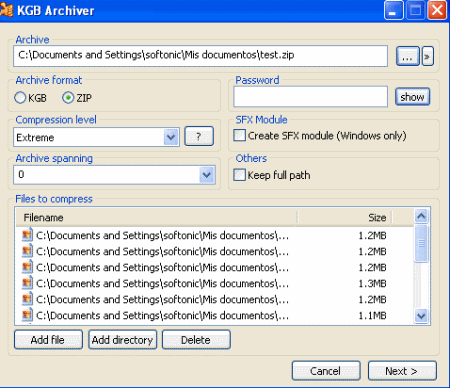Tick the Keep full path checkbox
450x388 pixels.
click(239, 175)
